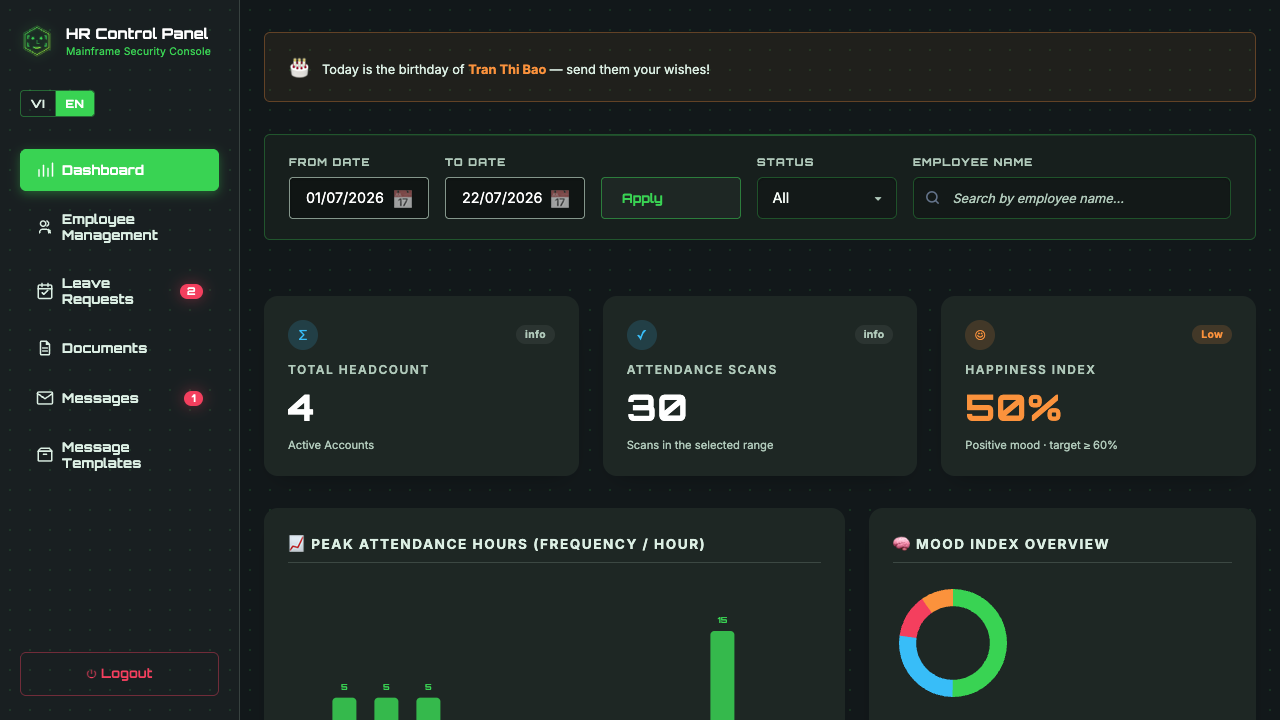Open the Dashboard menu item
1280x720 pixels.
pos(119,170)
